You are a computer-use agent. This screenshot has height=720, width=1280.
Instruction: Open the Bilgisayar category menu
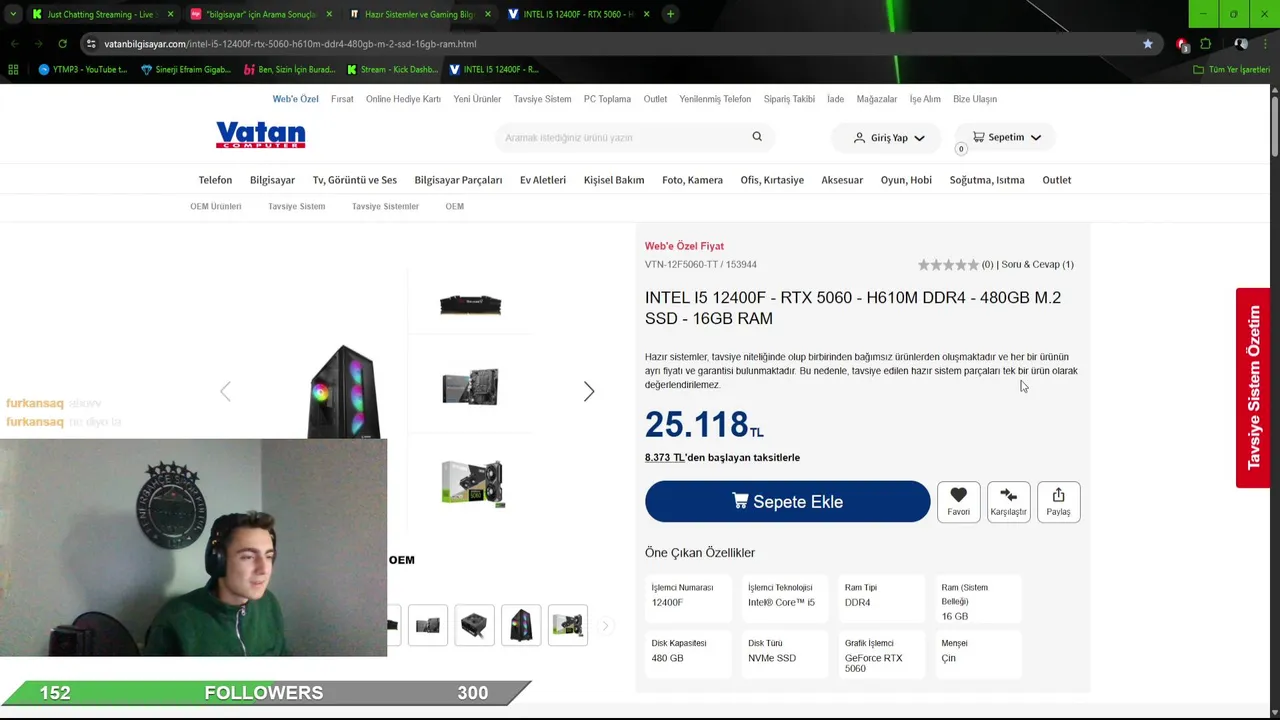pos(272,180)
